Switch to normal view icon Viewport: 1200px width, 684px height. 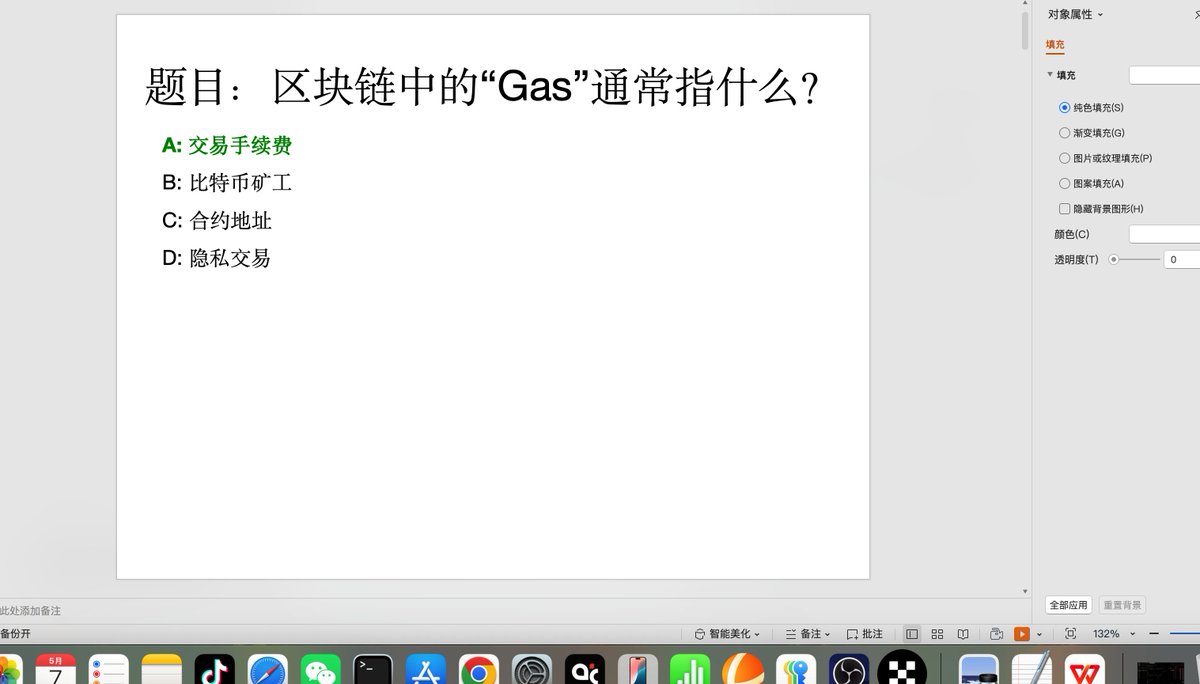[x=912, y=634]
